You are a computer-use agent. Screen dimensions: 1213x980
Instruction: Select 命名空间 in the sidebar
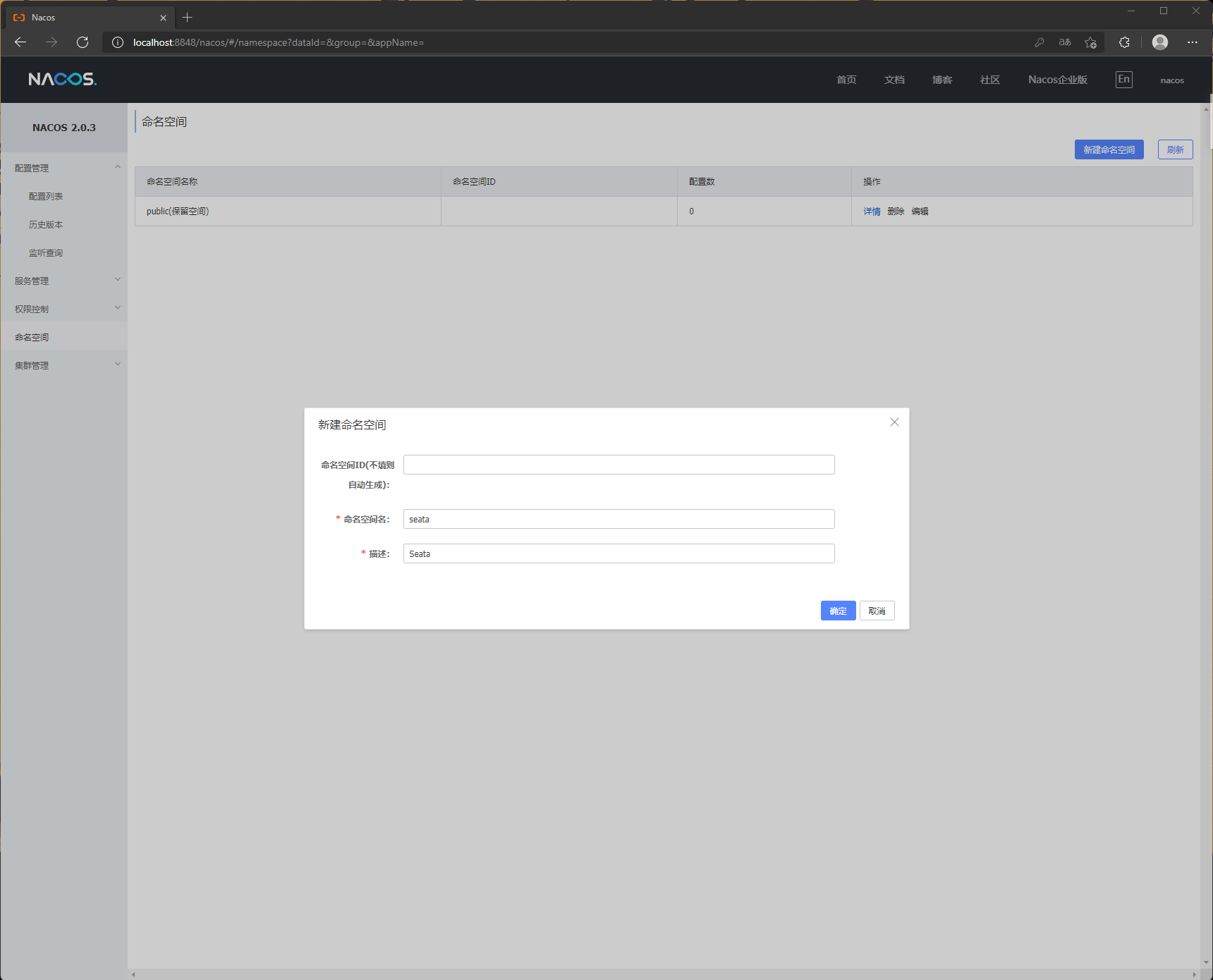[63, 337]
